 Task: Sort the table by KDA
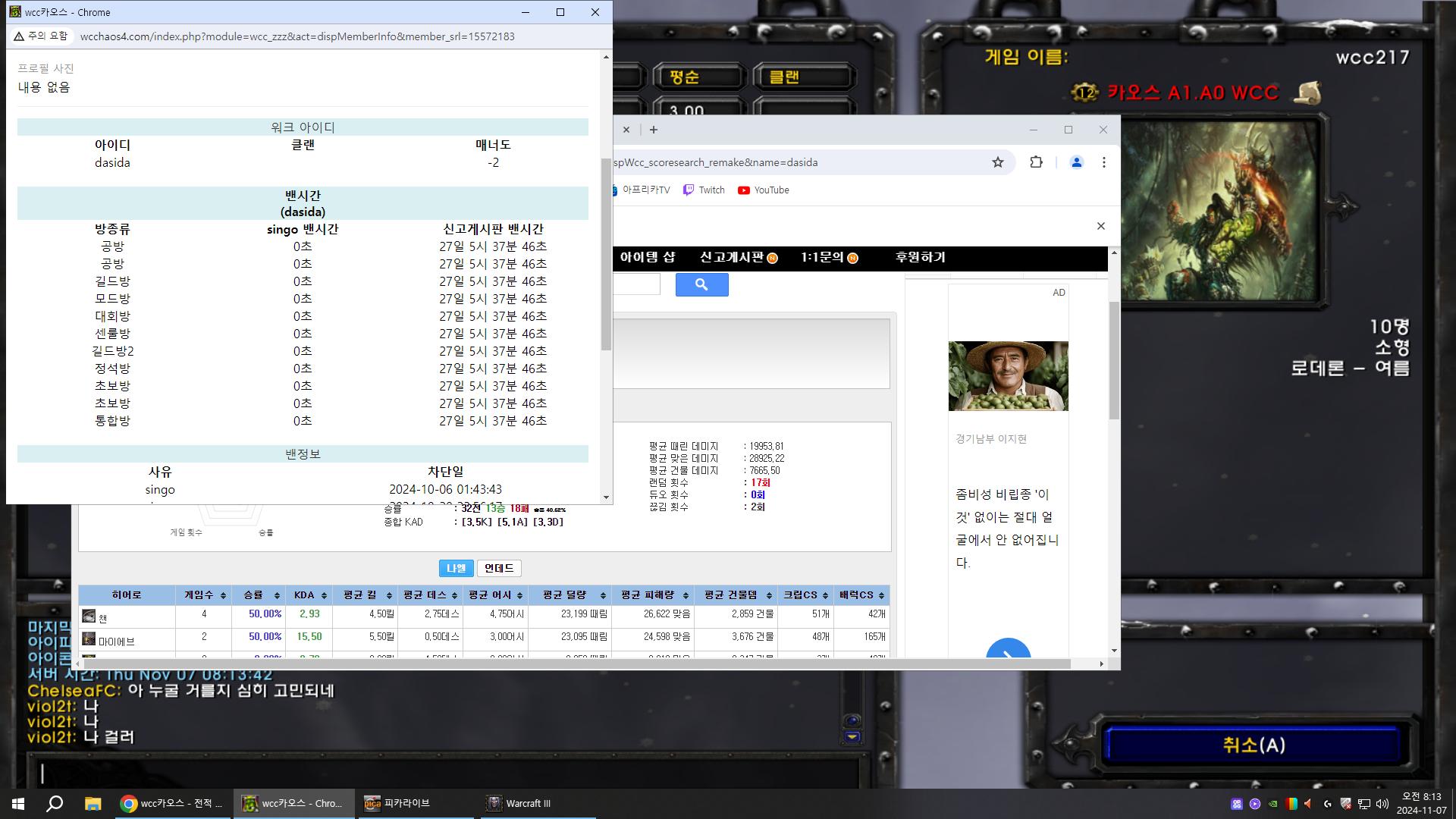click(x=309, y=595)
